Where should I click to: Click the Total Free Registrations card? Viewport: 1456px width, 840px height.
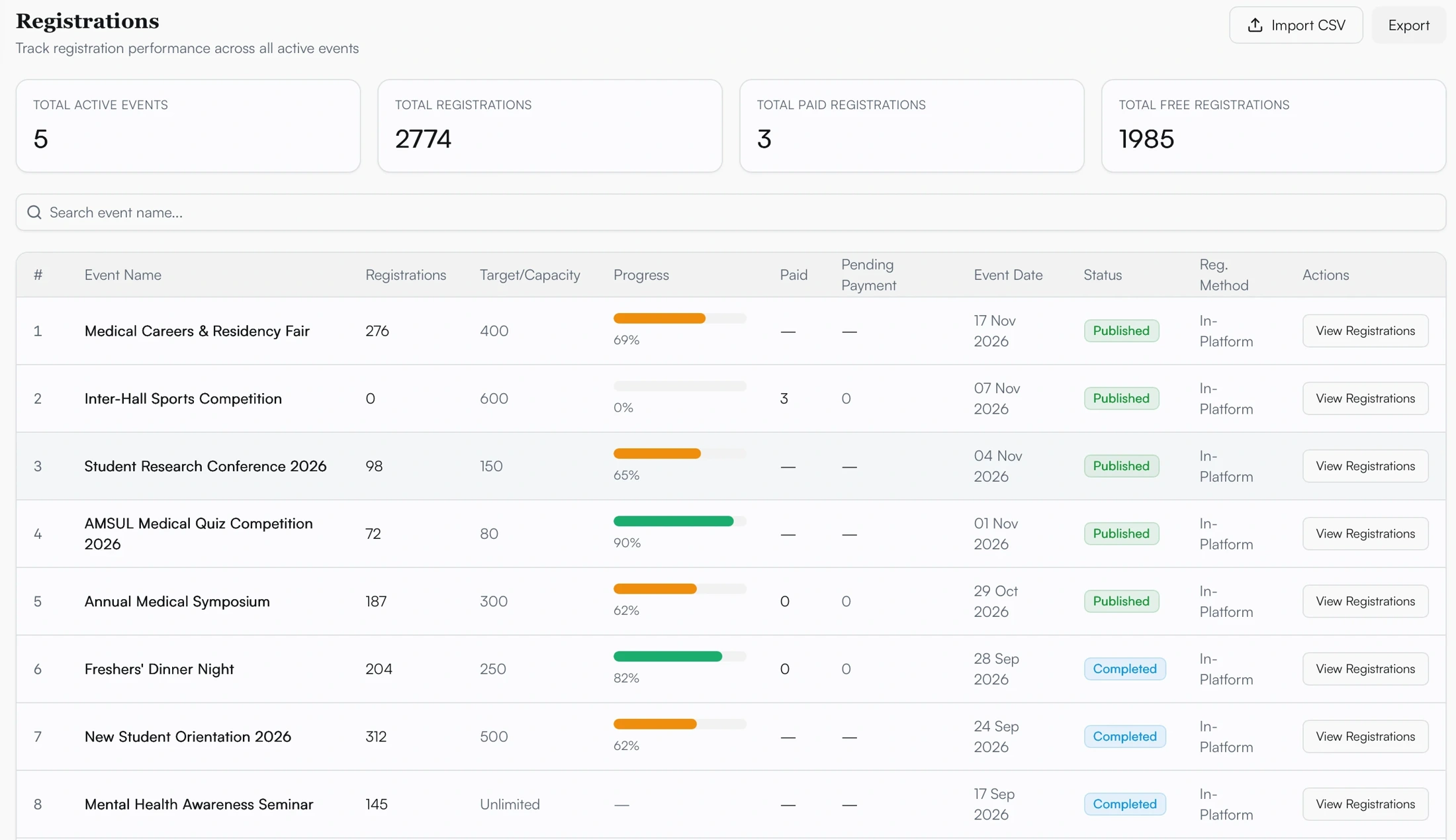[x=1273, y=126]
